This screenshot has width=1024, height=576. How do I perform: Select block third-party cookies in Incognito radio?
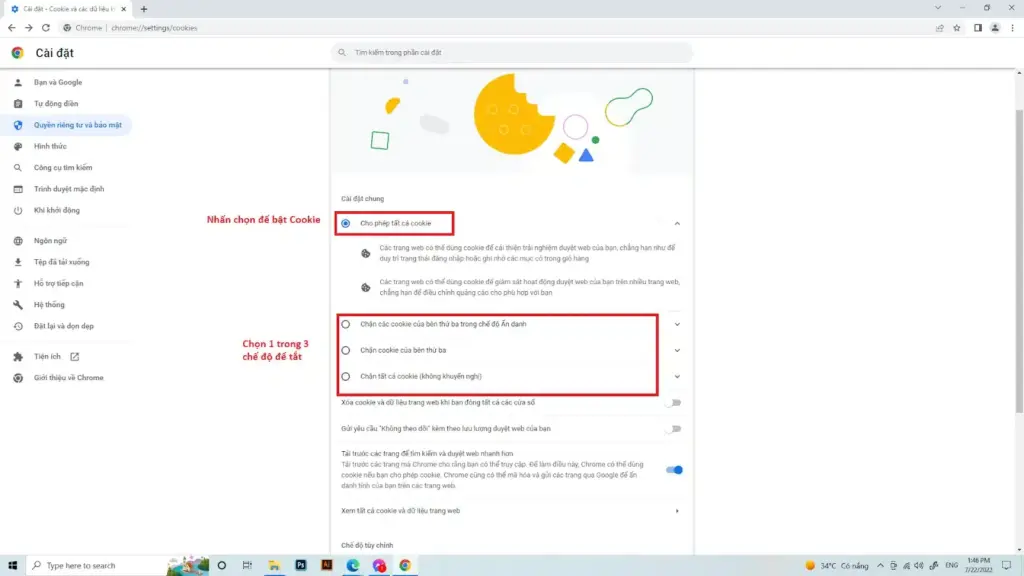345,324
